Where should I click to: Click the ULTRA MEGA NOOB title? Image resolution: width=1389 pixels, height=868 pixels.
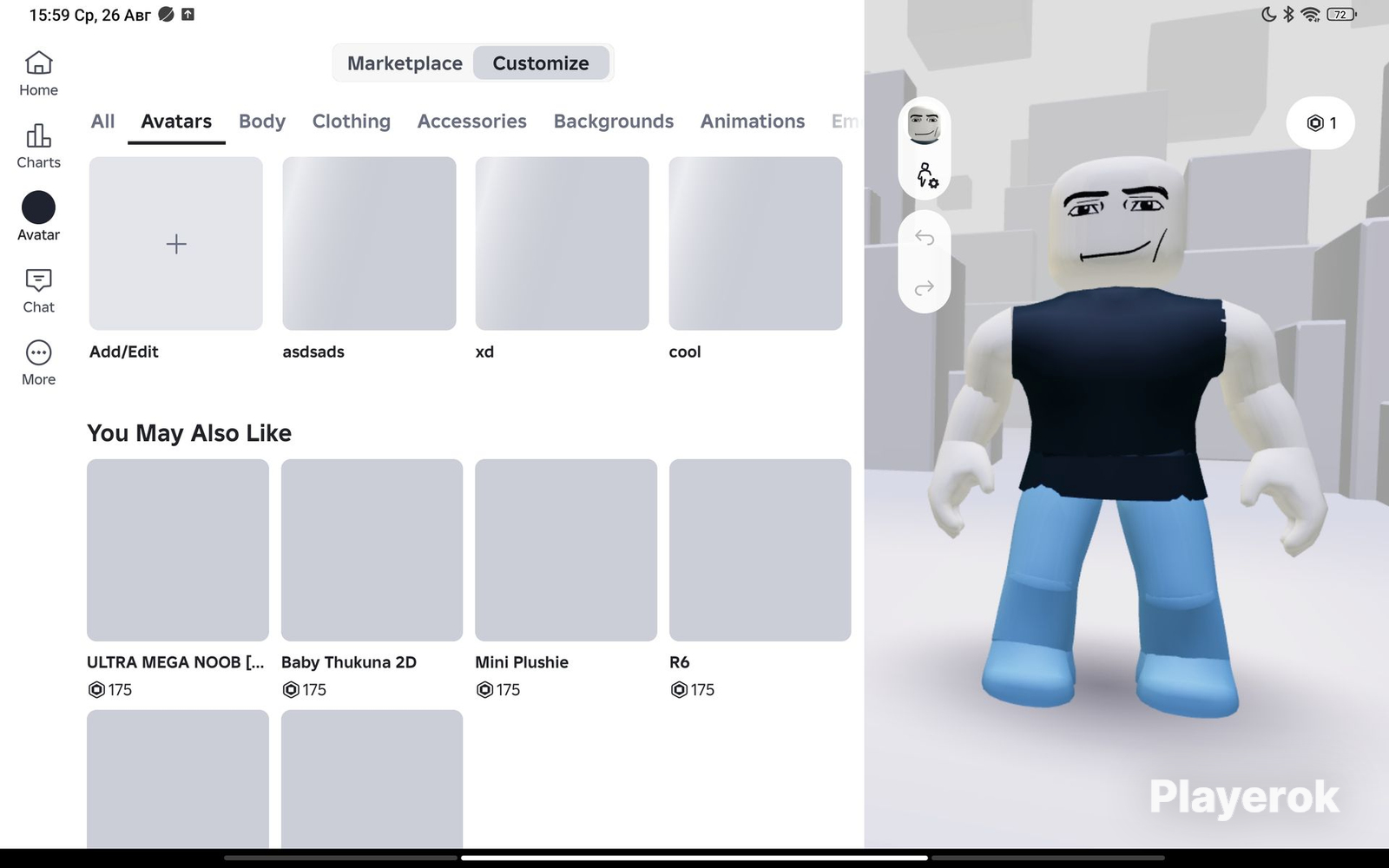175,662
